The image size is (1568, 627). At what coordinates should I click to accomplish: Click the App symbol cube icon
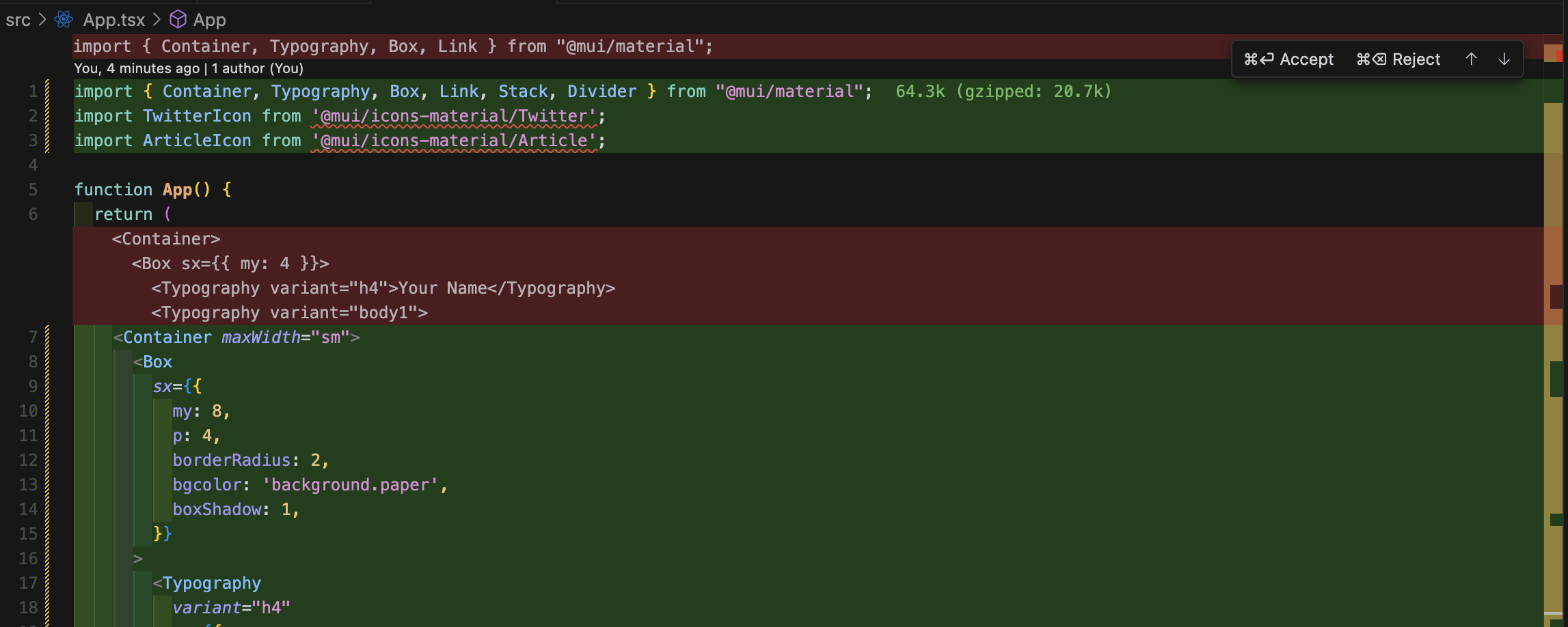(x=178, y=19)
